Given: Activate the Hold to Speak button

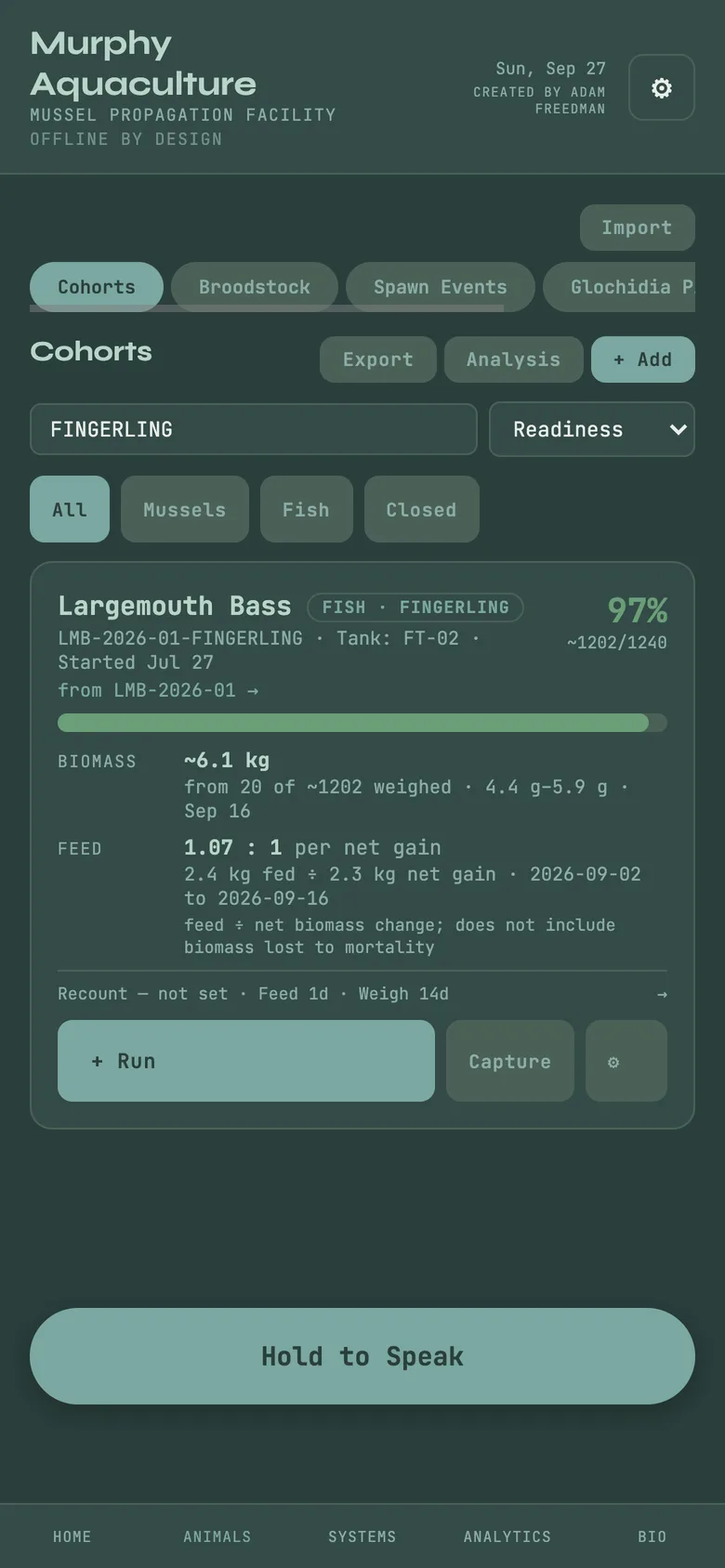Looking at the screenshot, I should [362, 1356].
